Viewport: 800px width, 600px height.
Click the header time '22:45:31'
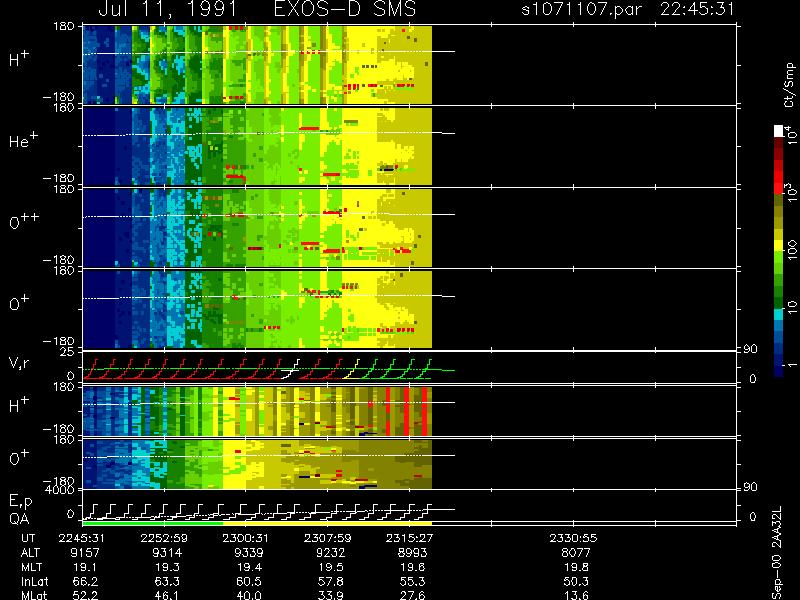coord(697,9)
